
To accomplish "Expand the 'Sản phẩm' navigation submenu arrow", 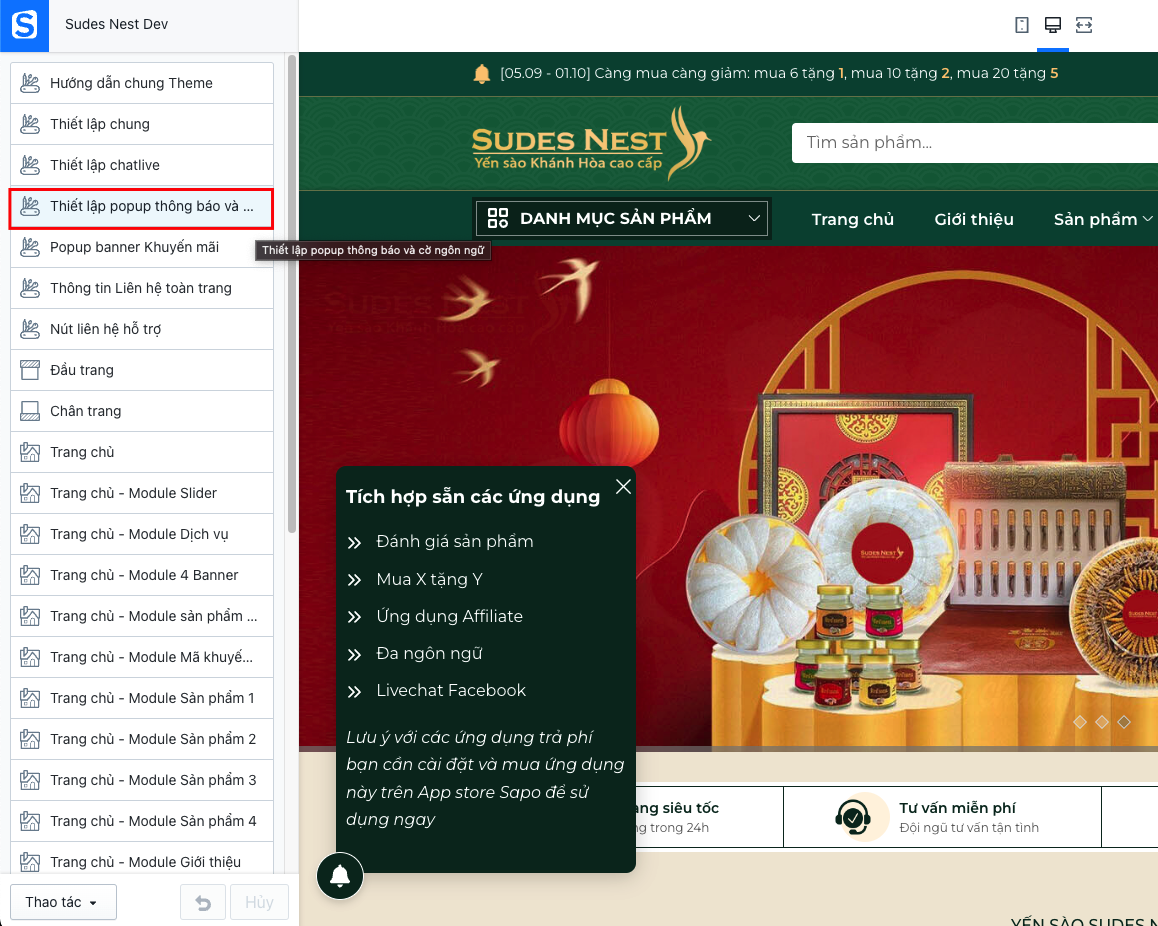I will pos(1147,219).
